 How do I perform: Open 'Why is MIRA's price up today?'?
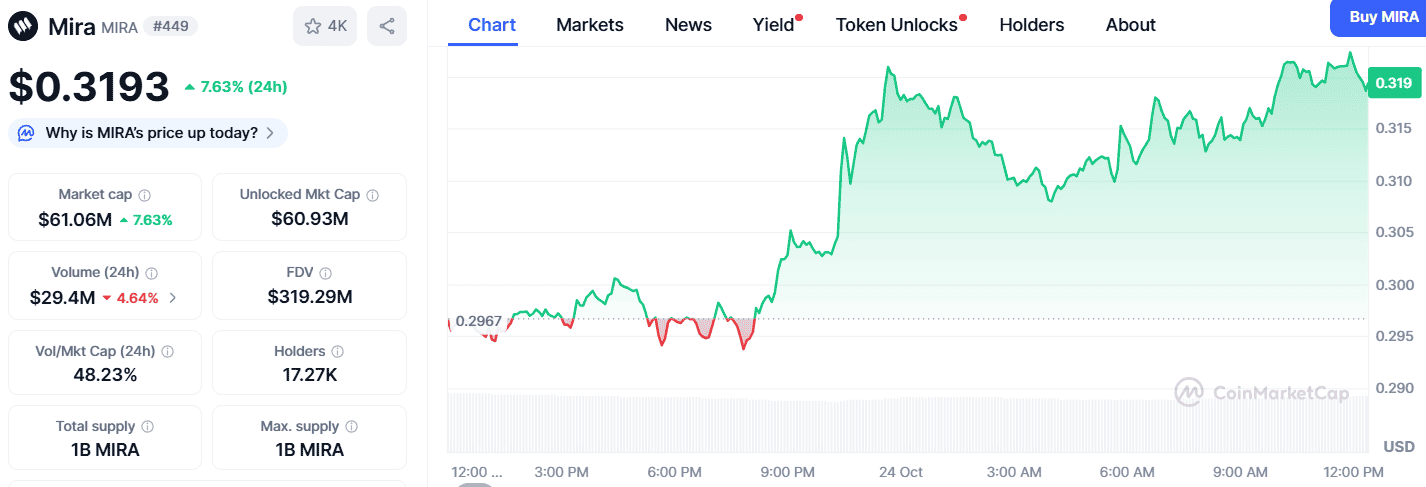[148, 133]
